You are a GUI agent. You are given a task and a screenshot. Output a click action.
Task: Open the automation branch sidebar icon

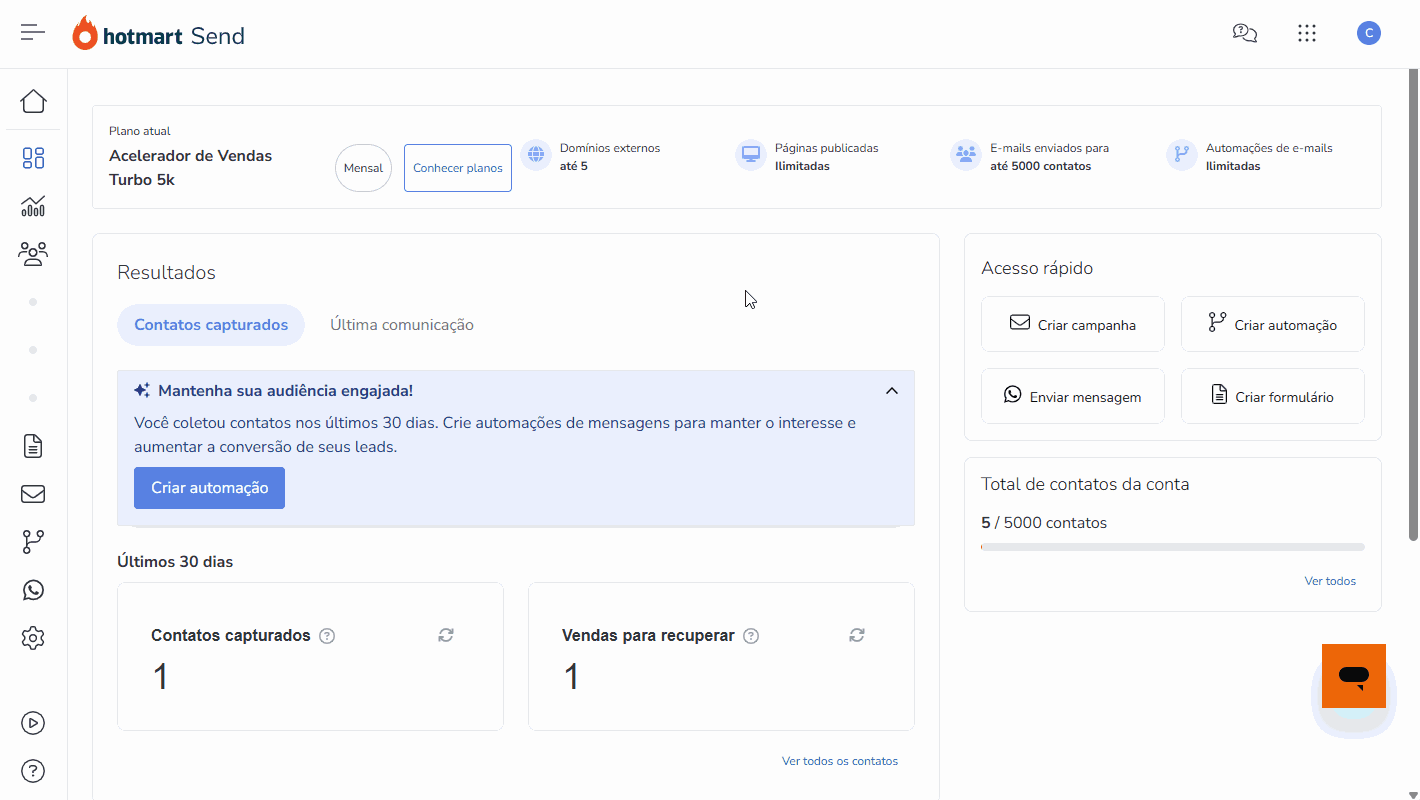pyautogui.click(x=33, y=542)
